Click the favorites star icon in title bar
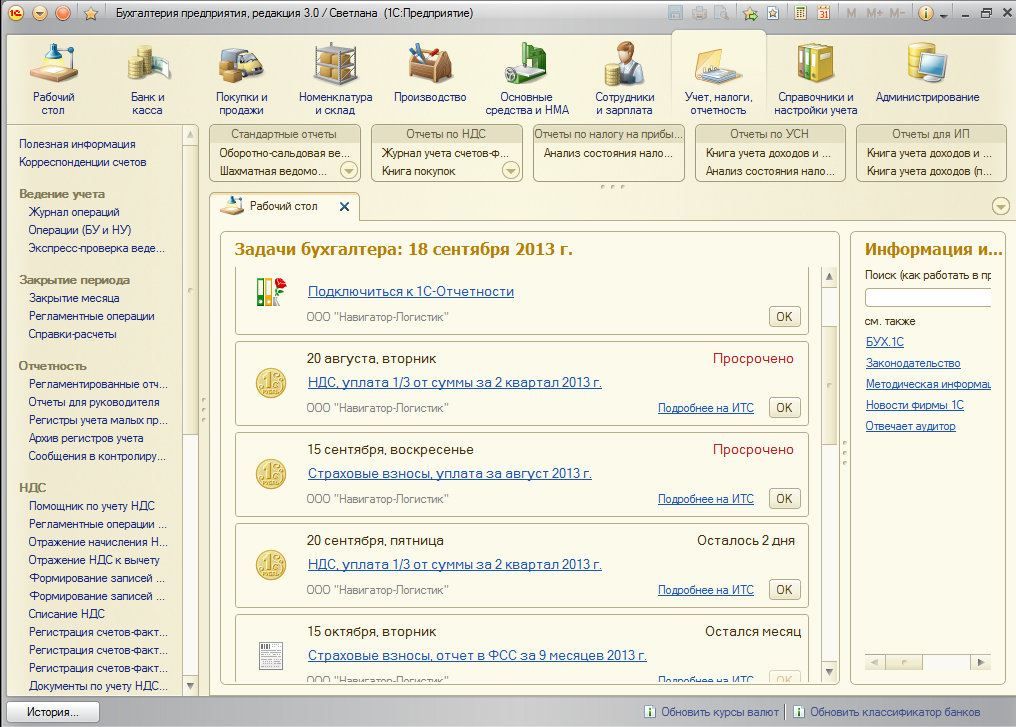This screenshot has width=1016, height=727. click(x=91, y=13)
